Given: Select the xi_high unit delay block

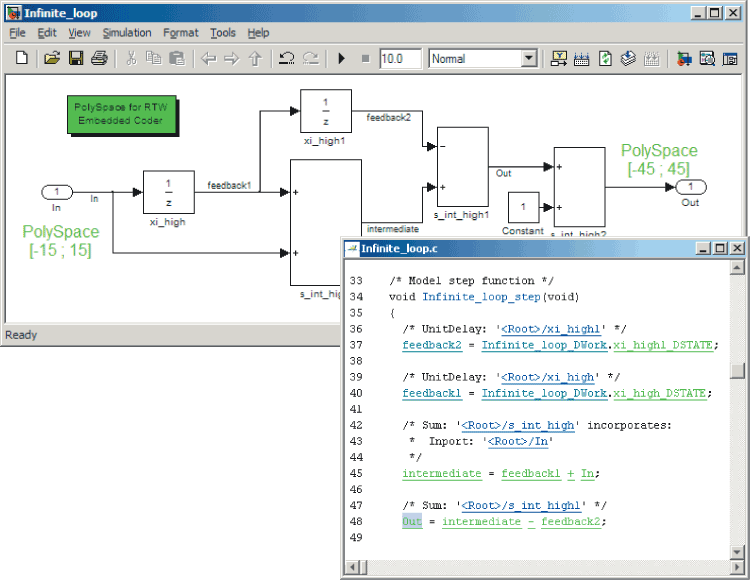Looking at the screenshot, I should coord(168,191).
